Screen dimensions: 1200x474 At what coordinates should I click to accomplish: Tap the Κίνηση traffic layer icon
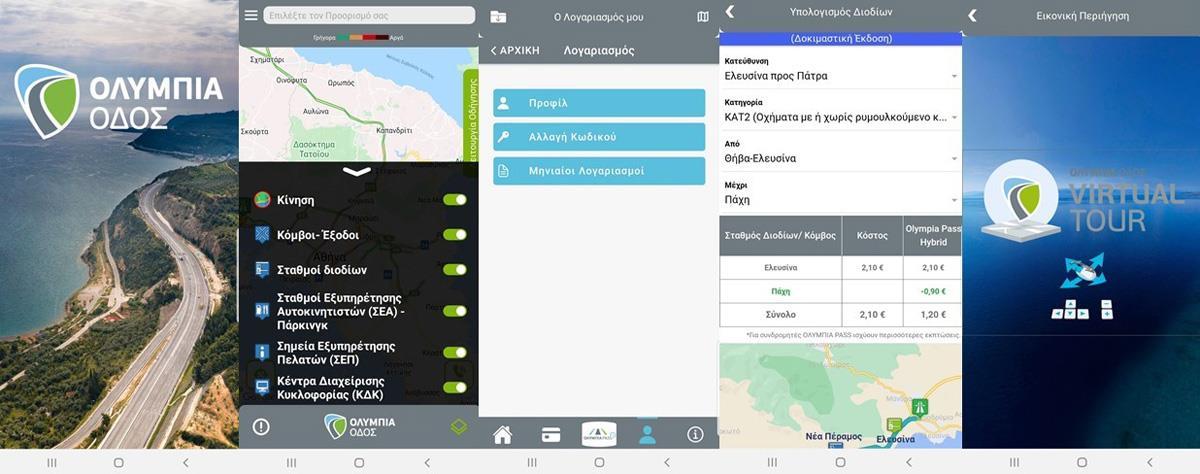[262, 200]
